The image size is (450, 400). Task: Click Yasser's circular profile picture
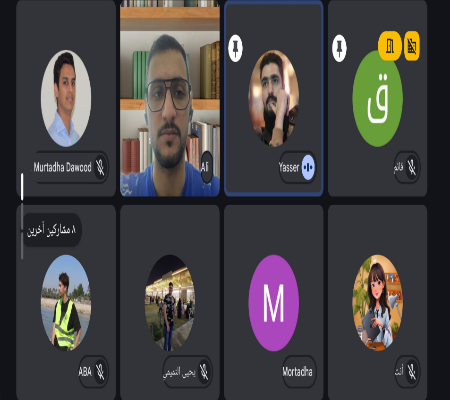click(x=274, y=99)
